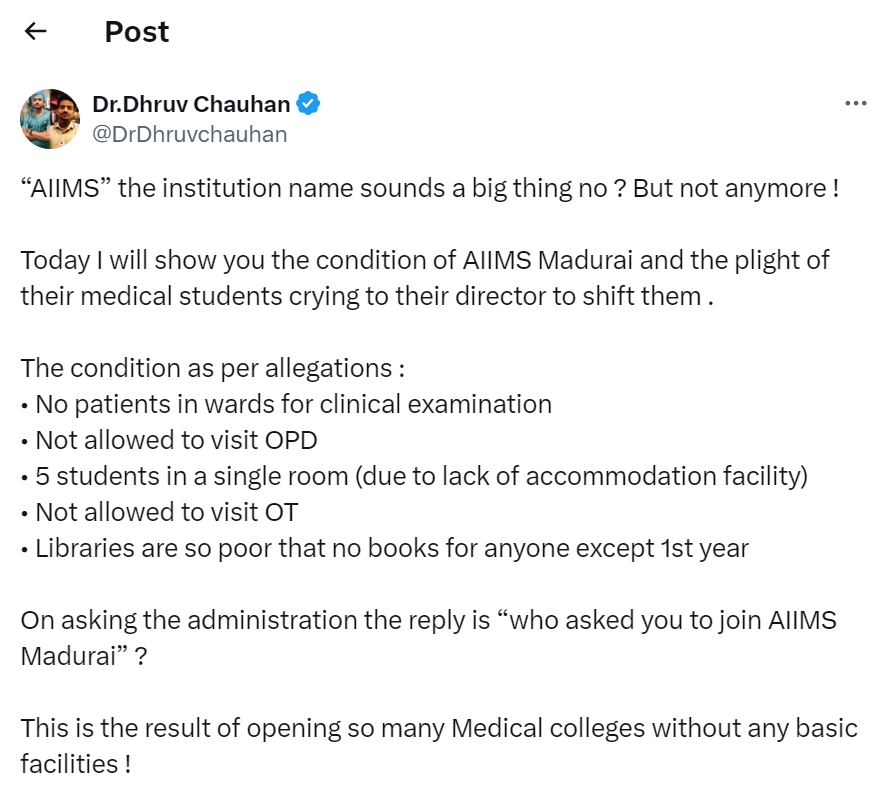Click the paragraph starting "Today I will show"
Image resolution: width=893 pixels, height=788 pixels.
pos(425,278)
